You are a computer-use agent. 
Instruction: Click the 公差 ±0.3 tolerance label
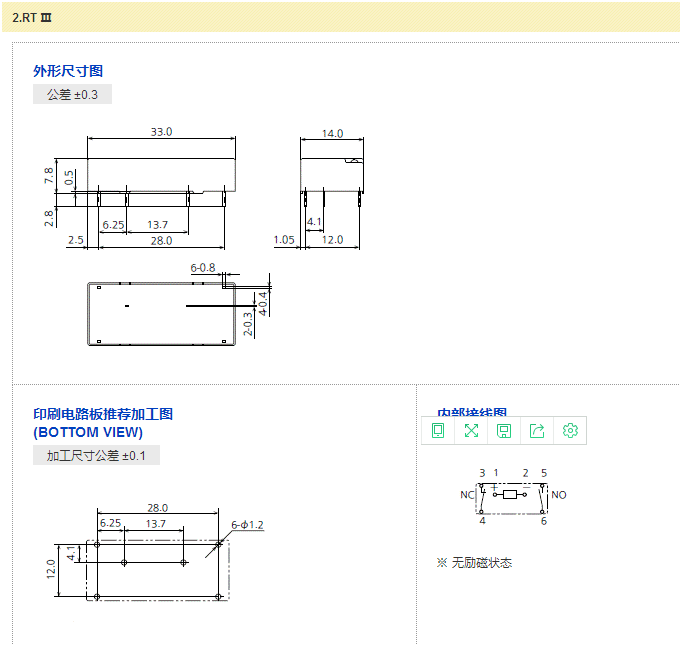(72, 95)
